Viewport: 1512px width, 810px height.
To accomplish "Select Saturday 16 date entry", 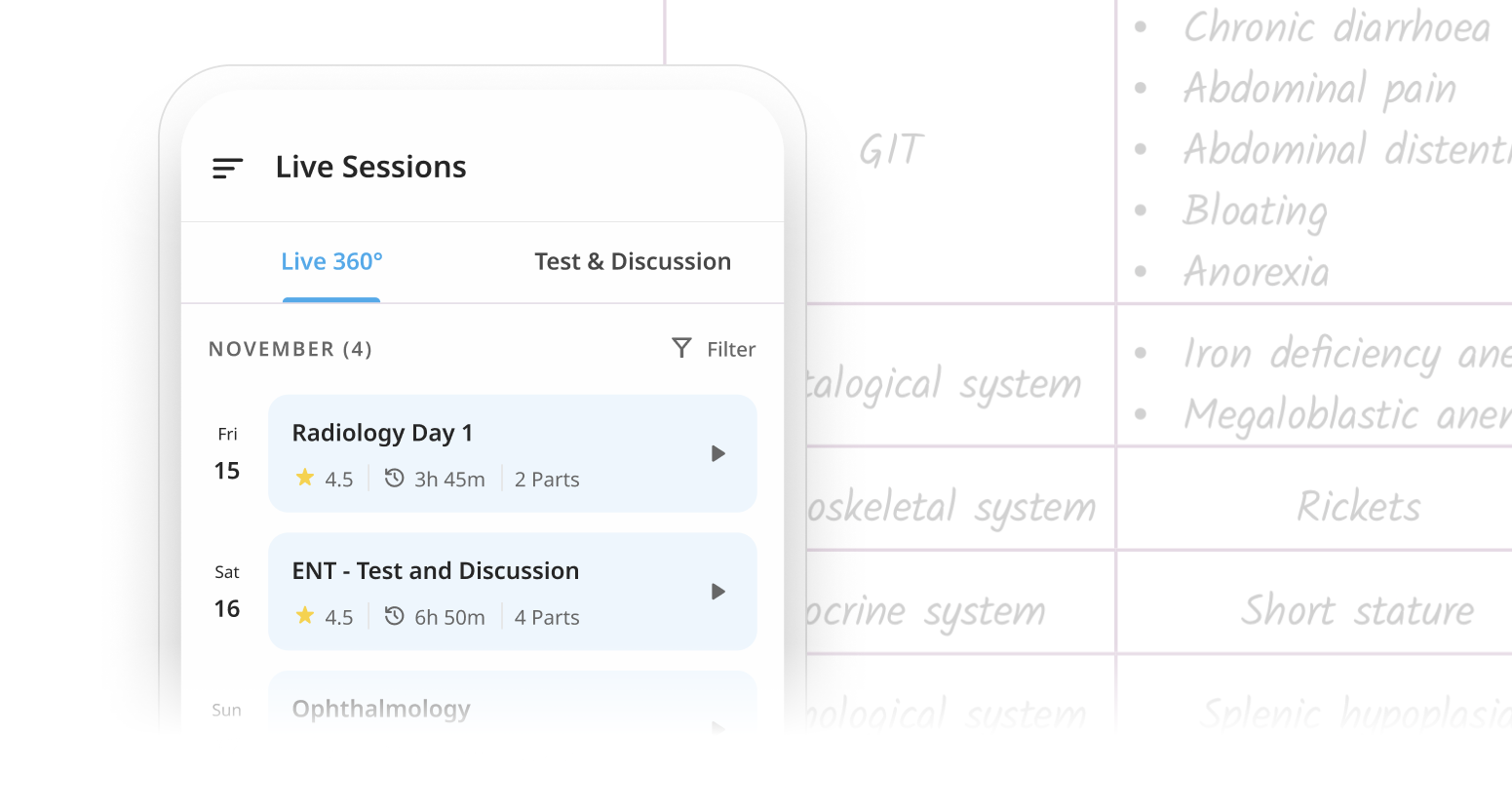I will [x=227, y=593].
